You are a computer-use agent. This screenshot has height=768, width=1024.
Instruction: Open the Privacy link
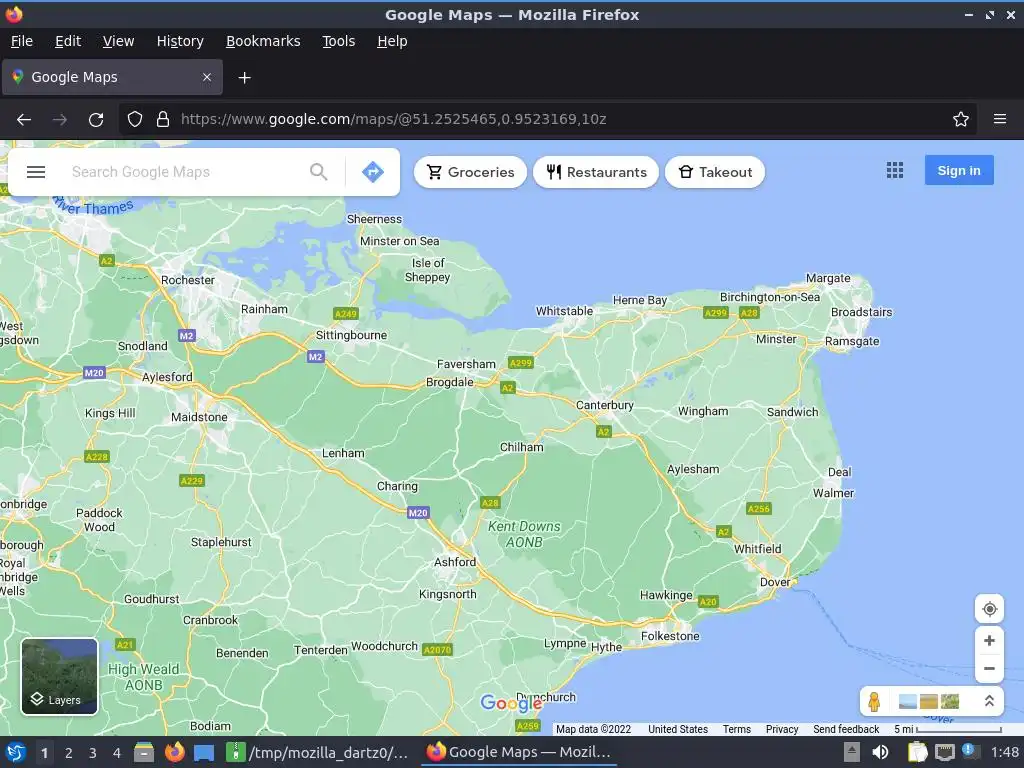(782, 729)
